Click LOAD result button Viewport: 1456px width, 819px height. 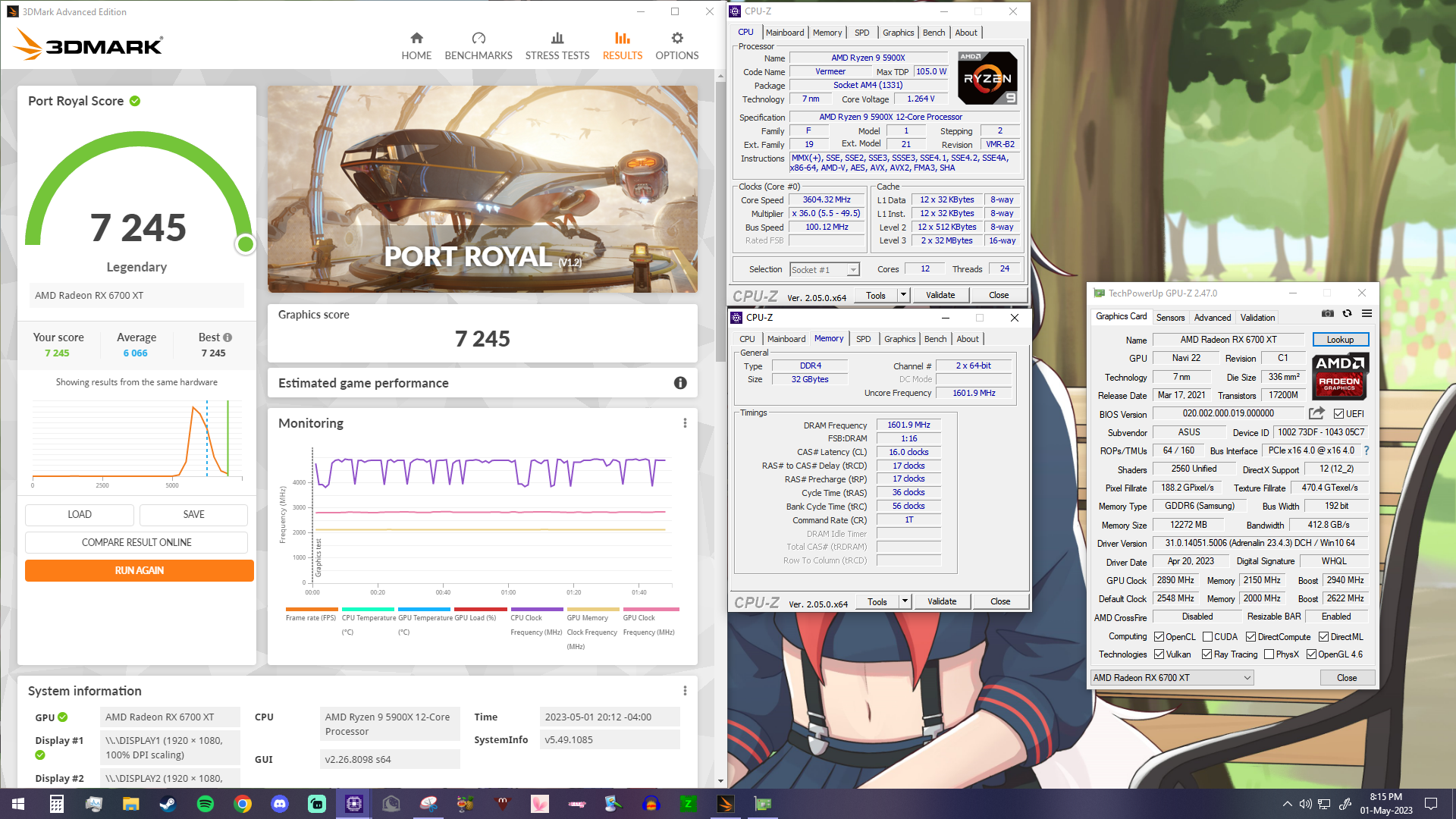80,514
